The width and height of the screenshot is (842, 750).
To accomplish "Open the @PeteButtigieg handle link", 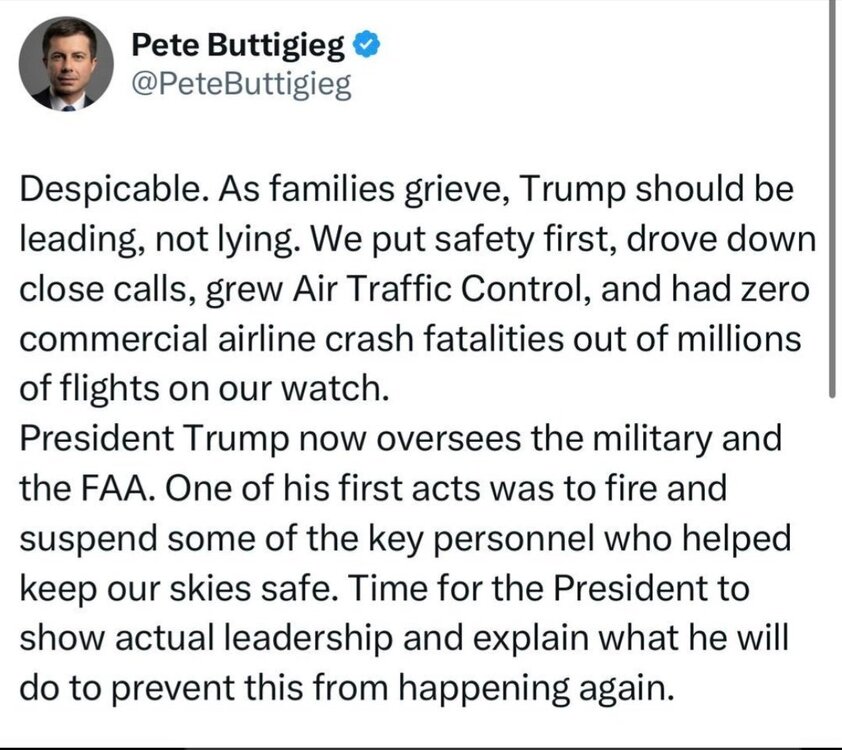I will (241, 85).
